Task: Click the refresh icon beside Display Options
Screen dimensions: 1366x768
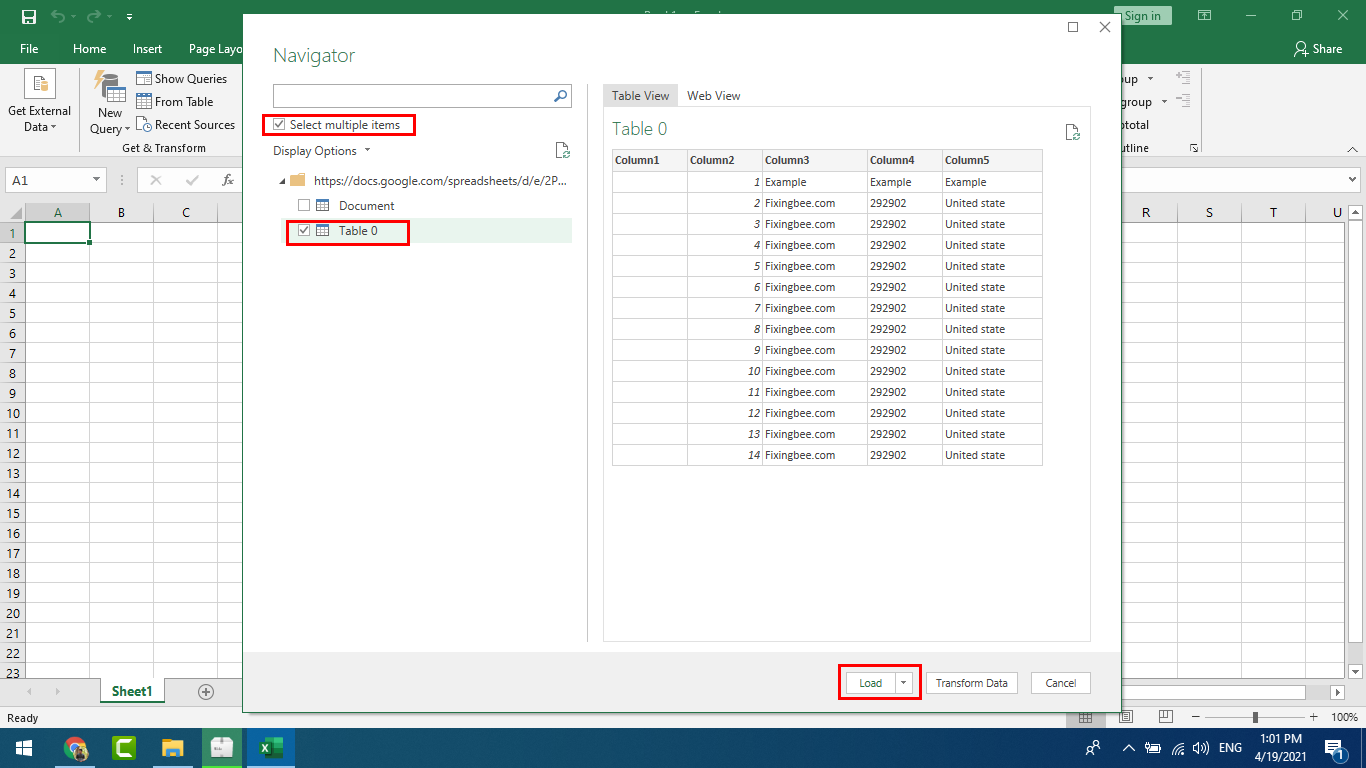Action: 562,151
